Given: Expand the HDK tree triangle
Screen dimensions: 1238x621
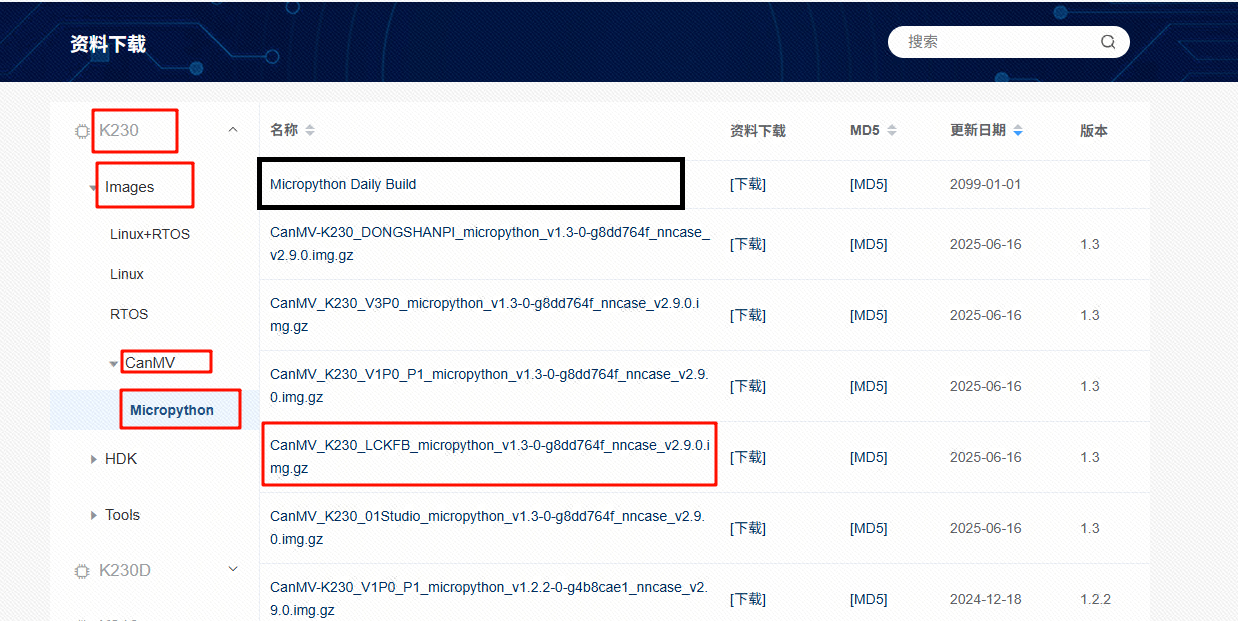Looking at the screenshot, I should [94, 459].
